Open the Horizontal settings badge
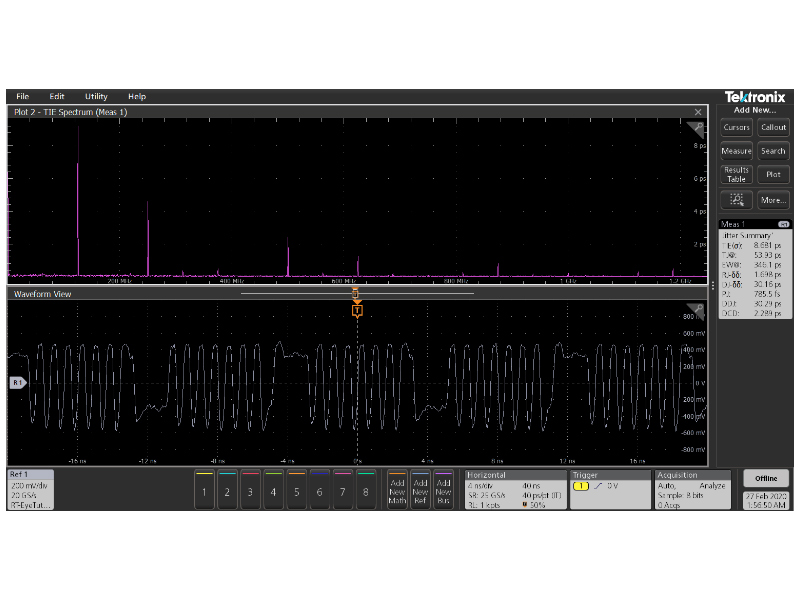 (x=515, y=490)
